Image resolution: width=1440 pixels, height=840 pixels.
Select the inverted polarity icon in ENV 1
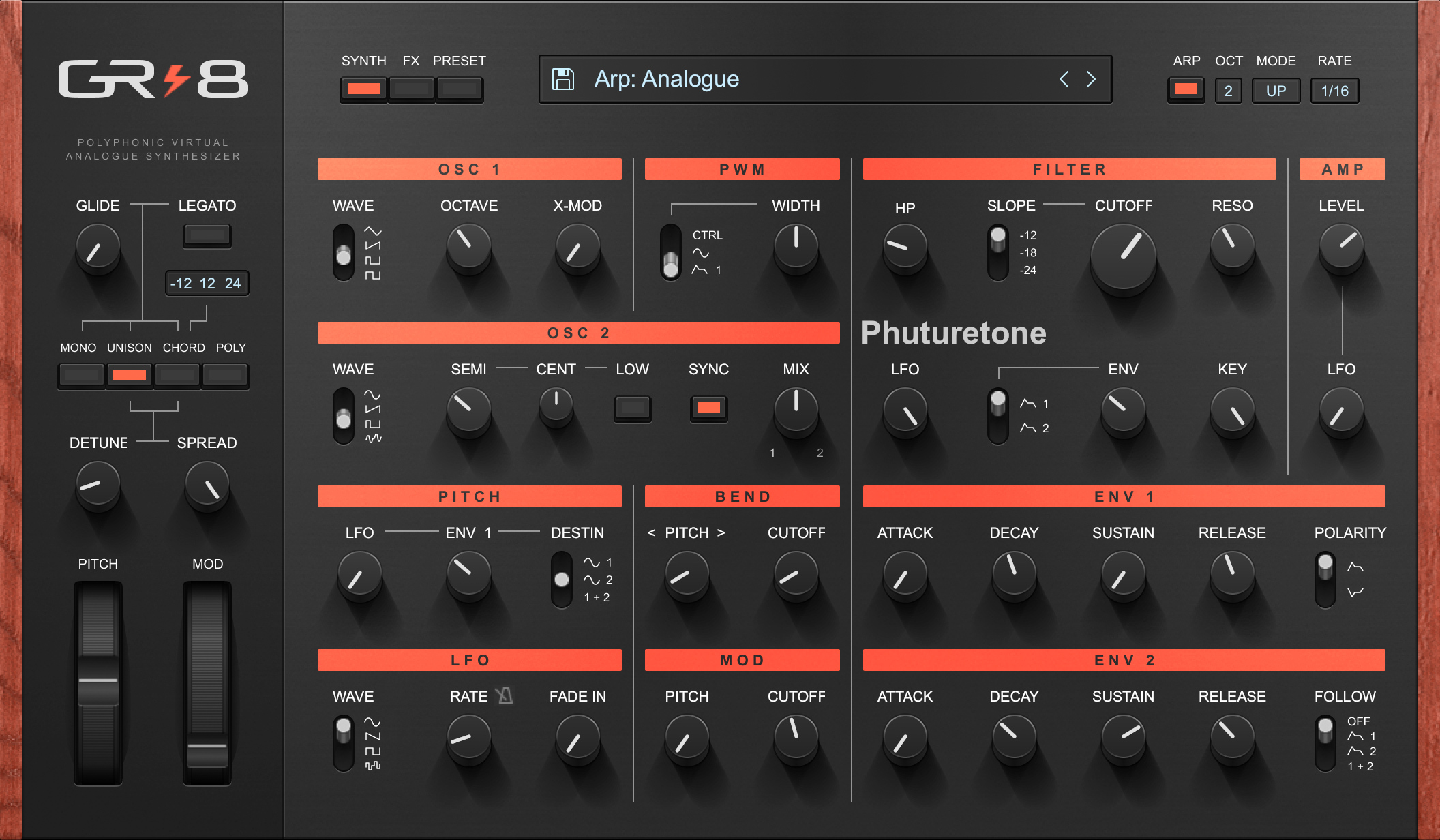click(x=1355, y=592)
